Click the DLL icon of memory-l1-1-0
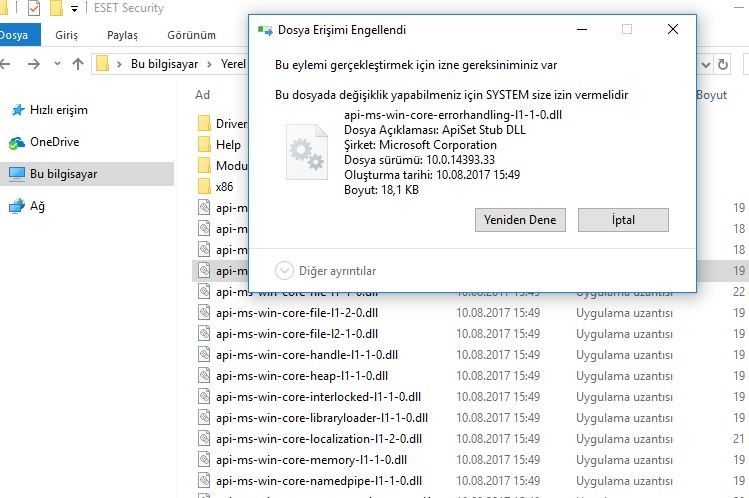 (x=204, y=459)
